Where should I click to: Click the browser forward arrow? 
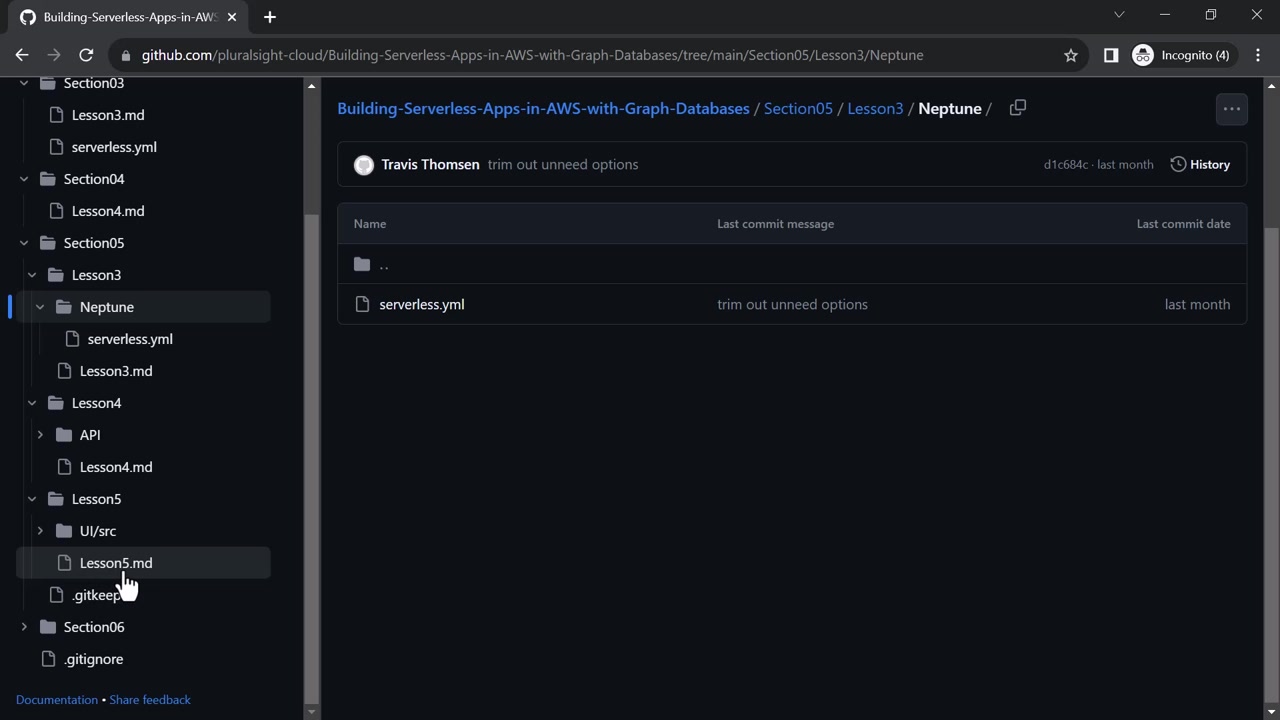point(54,55)
